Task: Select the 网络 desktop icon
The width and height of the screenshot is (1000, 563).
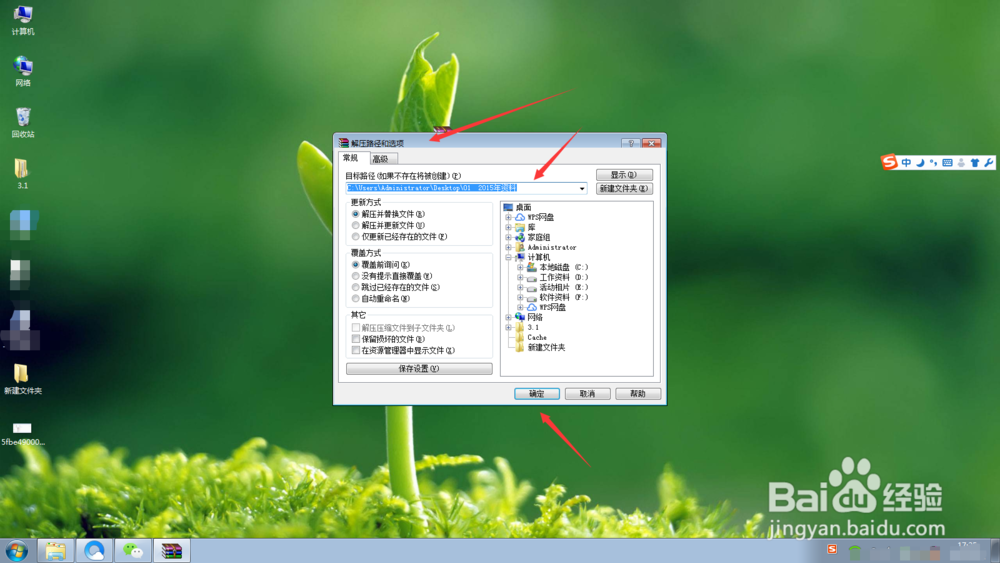Action: coord(23,71)
